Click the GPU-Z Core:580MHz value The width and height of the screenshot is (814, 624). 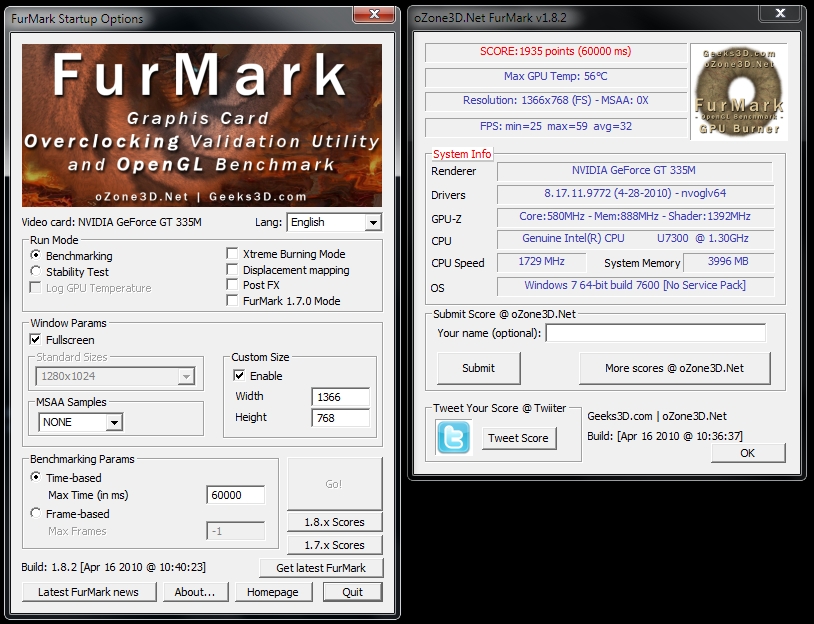point(635,216)
